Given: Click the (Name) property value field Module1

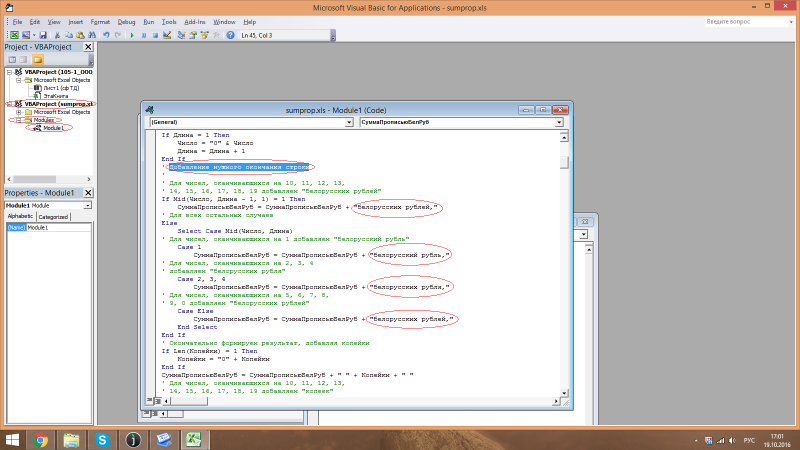Looking at the screenshot, I should (59, 228).
